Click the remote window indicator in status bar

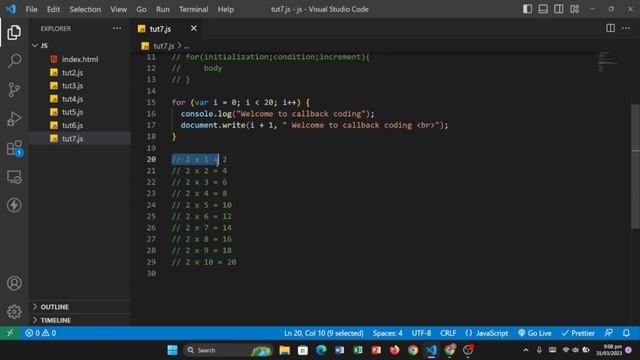[x=10, y=333]
